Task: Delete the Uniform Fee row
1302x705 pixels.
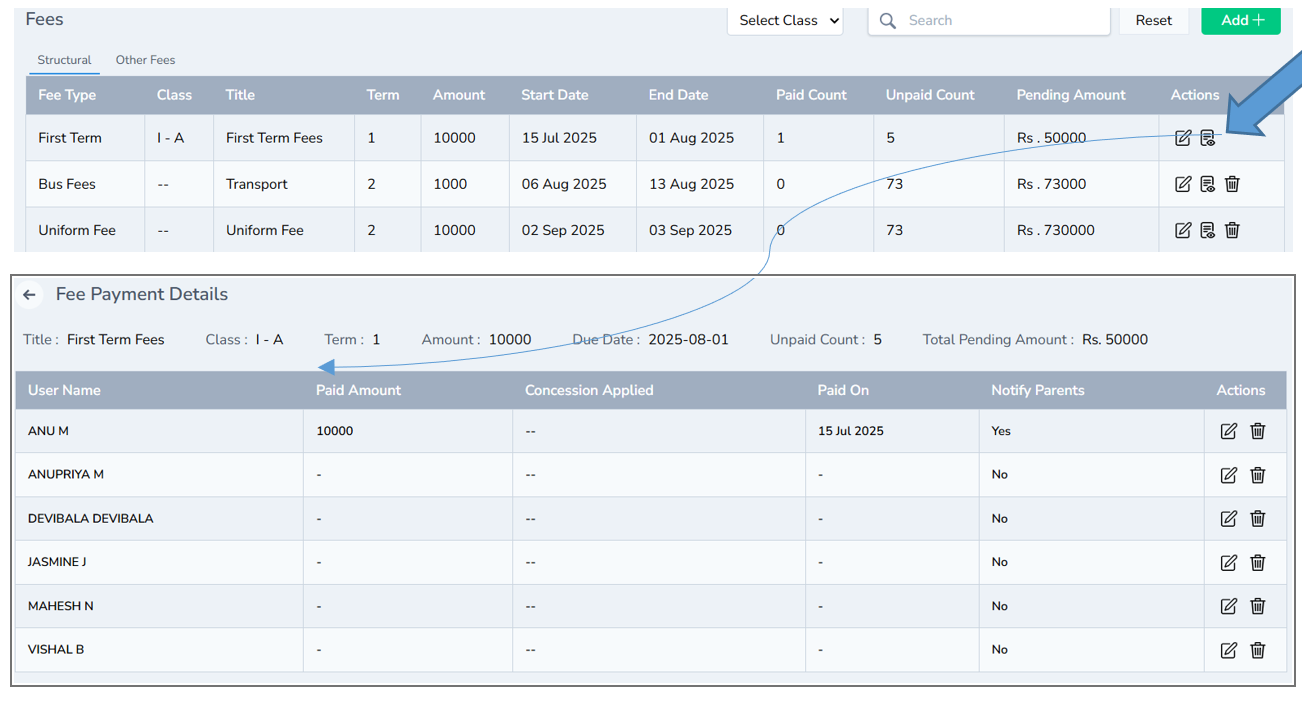Action: click(x=1233, y=230)
